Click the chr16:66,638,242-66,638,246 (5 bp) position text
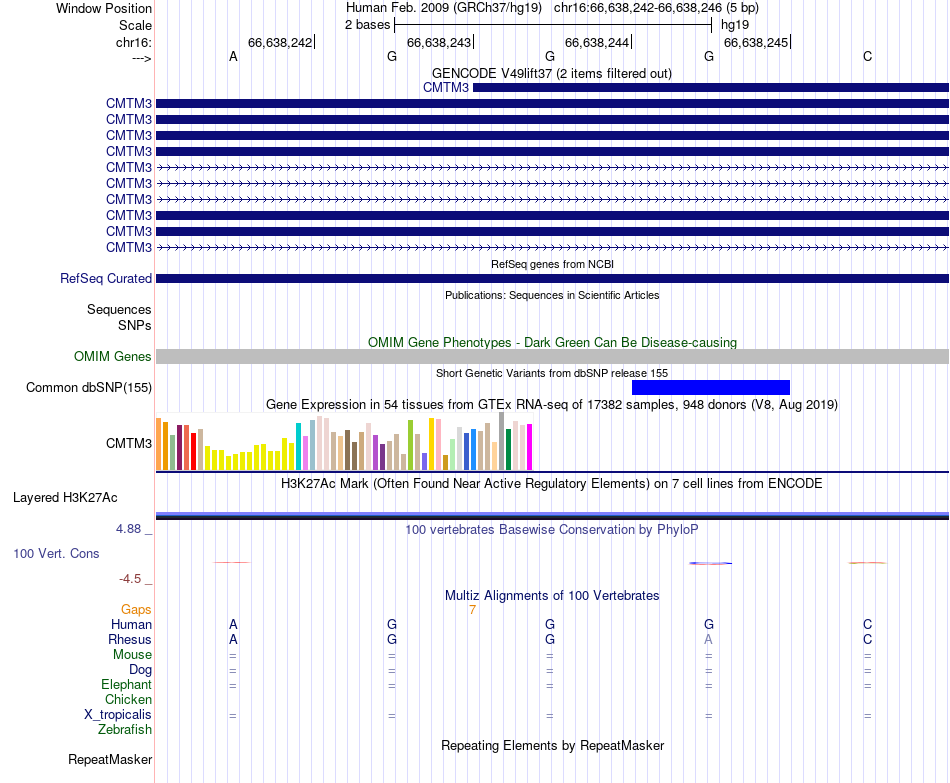 (656, 8)
